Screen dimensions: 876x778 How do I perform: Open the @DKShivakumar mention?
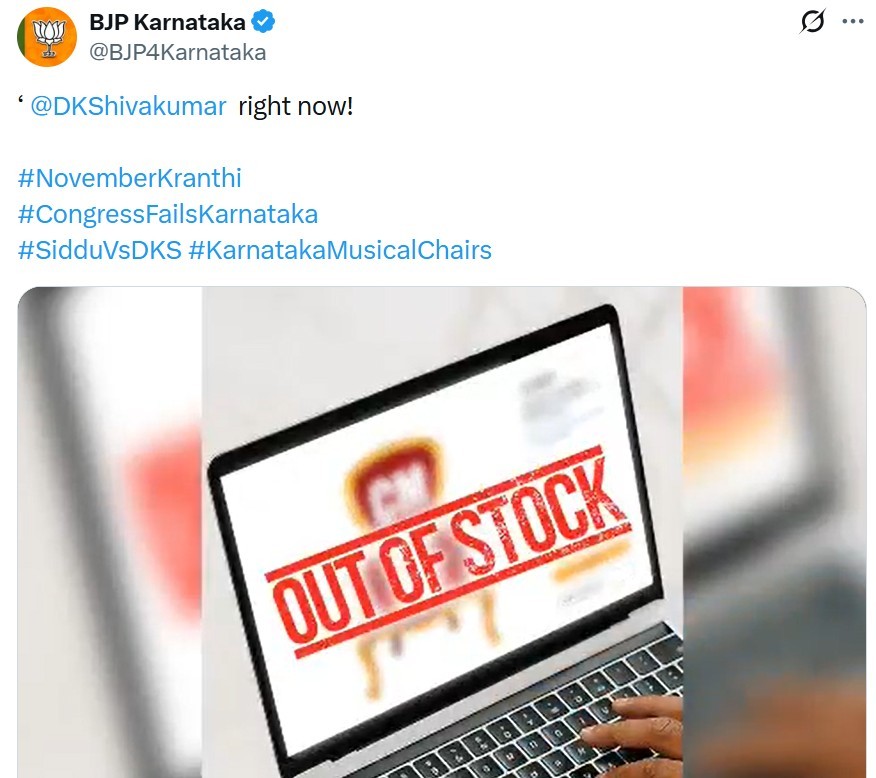tap(128, 106)
